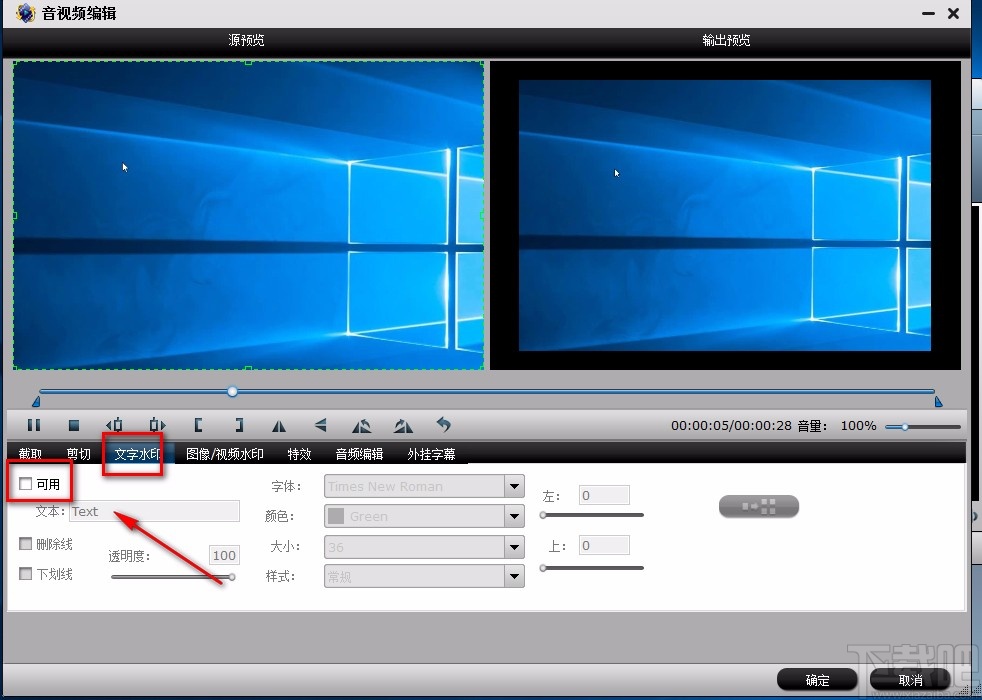Pause the video playback
Viewport: 982px width, 700px height.
click(x=34, y=426)
